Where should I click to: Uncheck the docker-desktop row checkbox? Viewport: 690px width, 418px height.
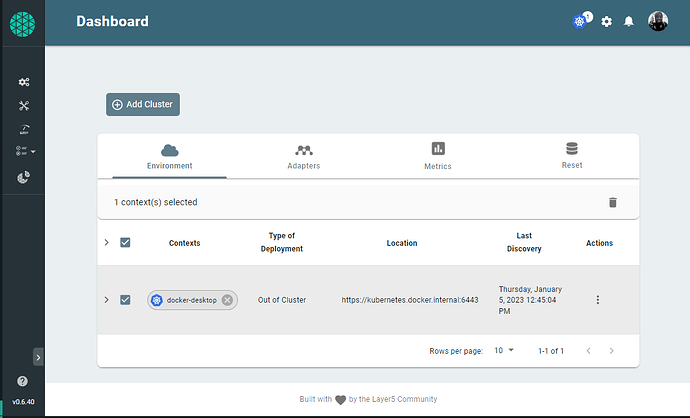click(x=125, y=300)
